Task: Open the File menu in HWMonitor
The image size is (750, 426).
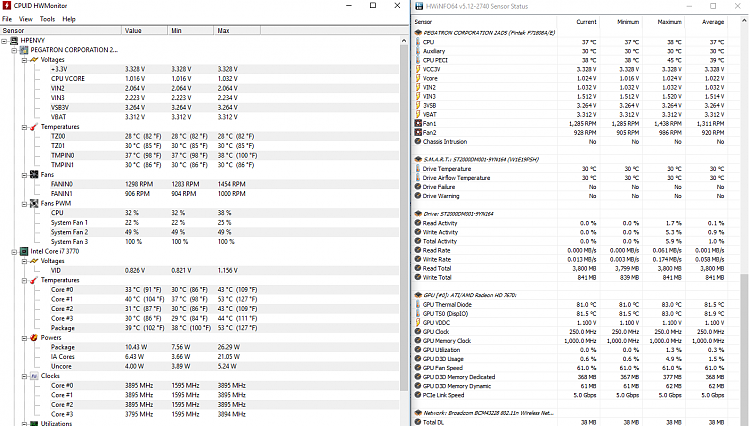Action: click(7, 18)
